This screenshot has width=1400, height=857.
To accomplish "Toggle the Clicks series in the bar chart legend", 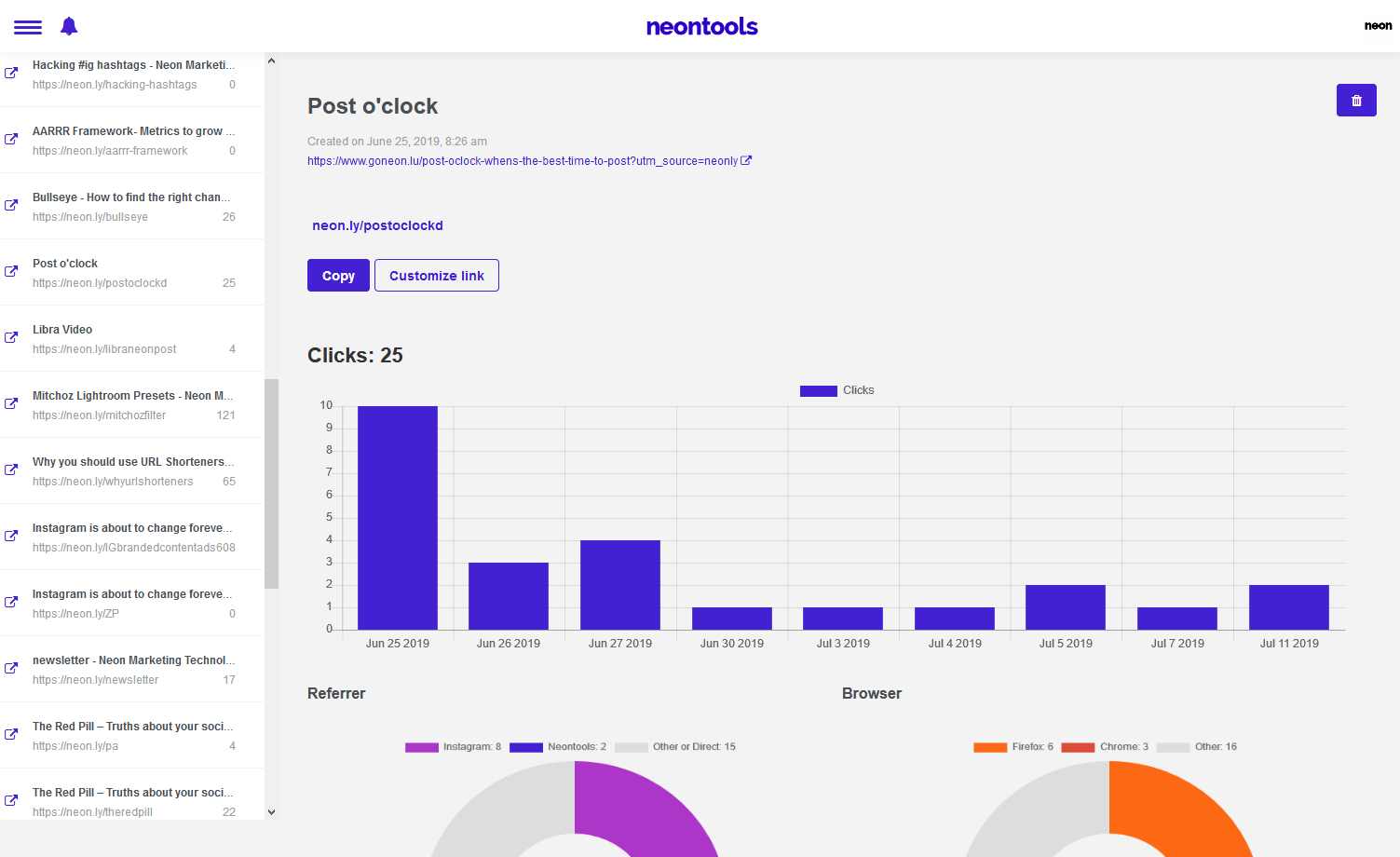I will [x=836, y=390].
